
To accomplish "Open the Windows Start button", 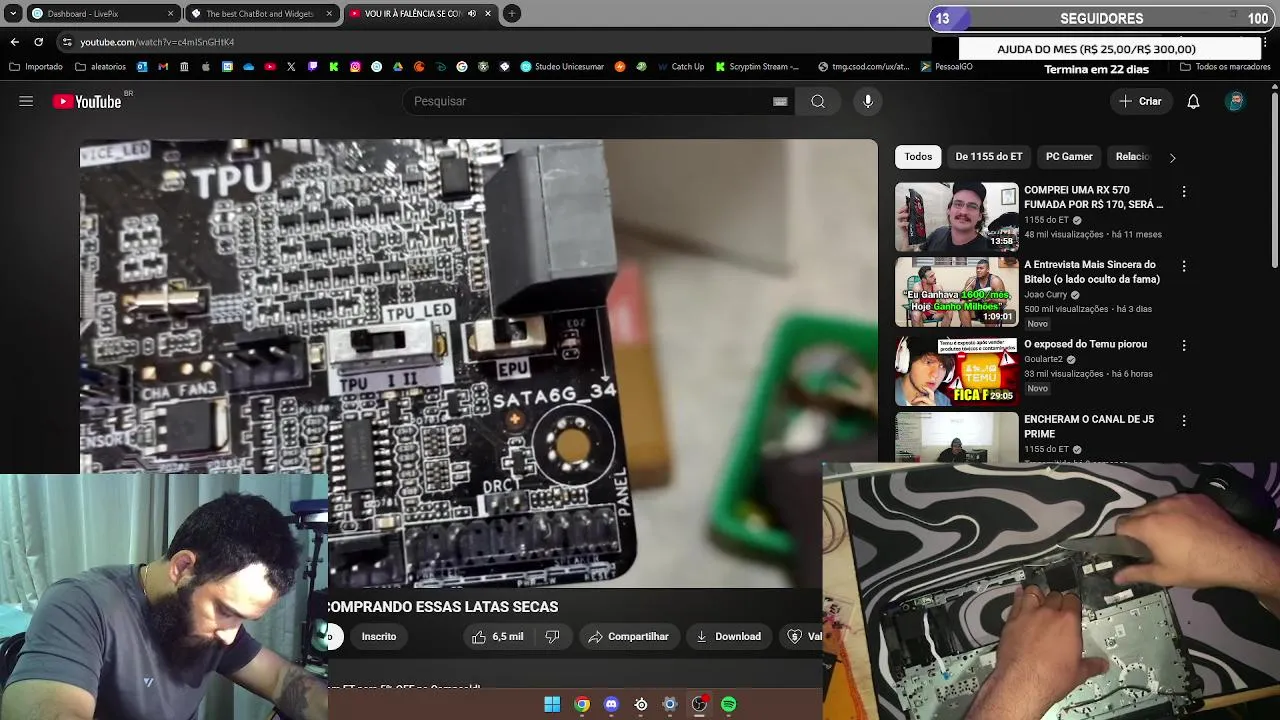I will click(x=552, y=704).
